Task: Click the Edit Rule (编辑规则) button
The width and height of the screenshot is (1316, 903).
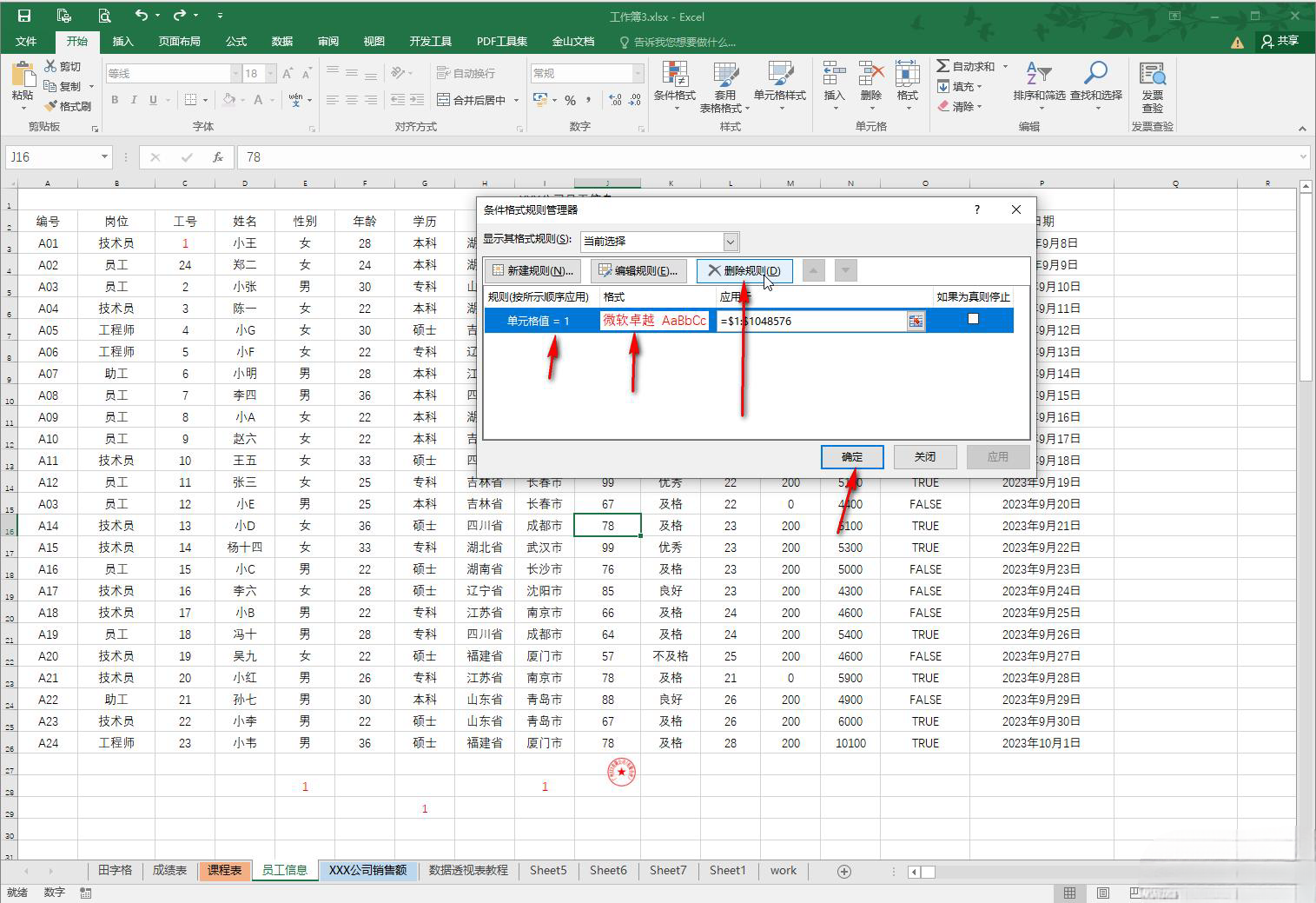Action: pyautogui.click(x=638, y=270)
